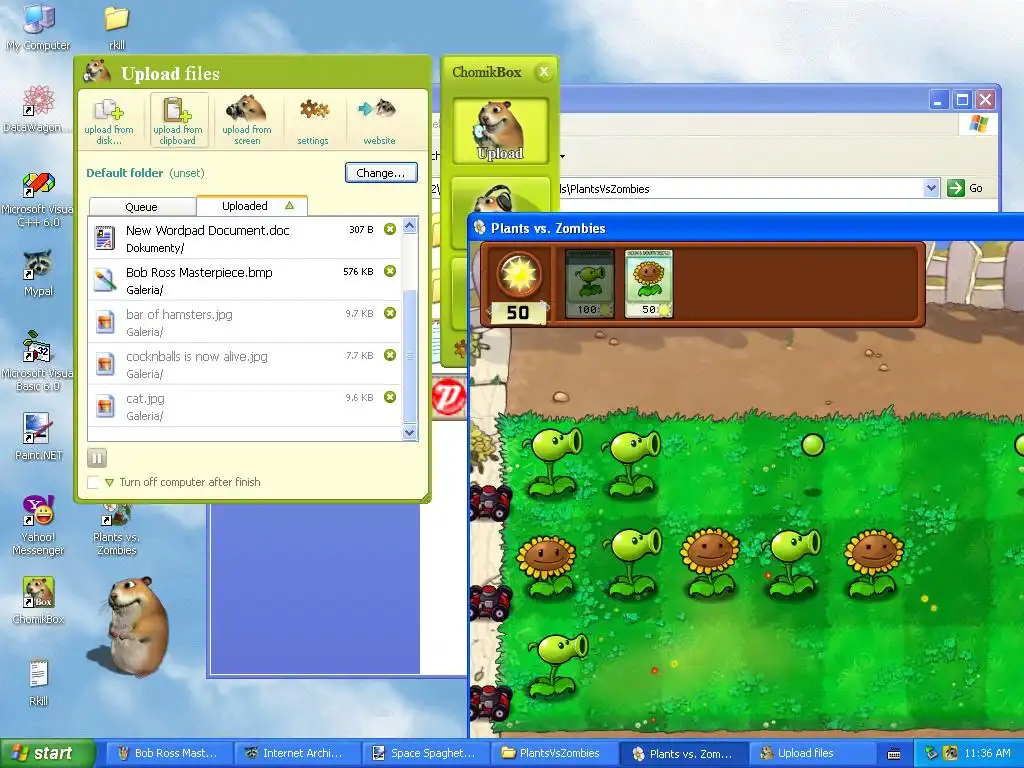Switch to PlantsVsZombies folder taskbar item
This screenshot has width=1024, height=768.
(x=554, y=753)
